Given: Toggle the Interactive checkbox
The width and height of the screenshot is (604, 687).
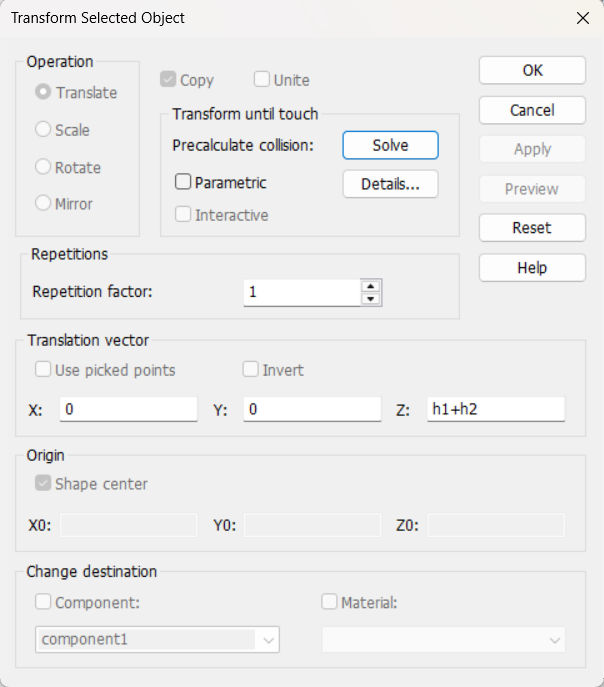Looking at the screenshot, I should (183, 214).
